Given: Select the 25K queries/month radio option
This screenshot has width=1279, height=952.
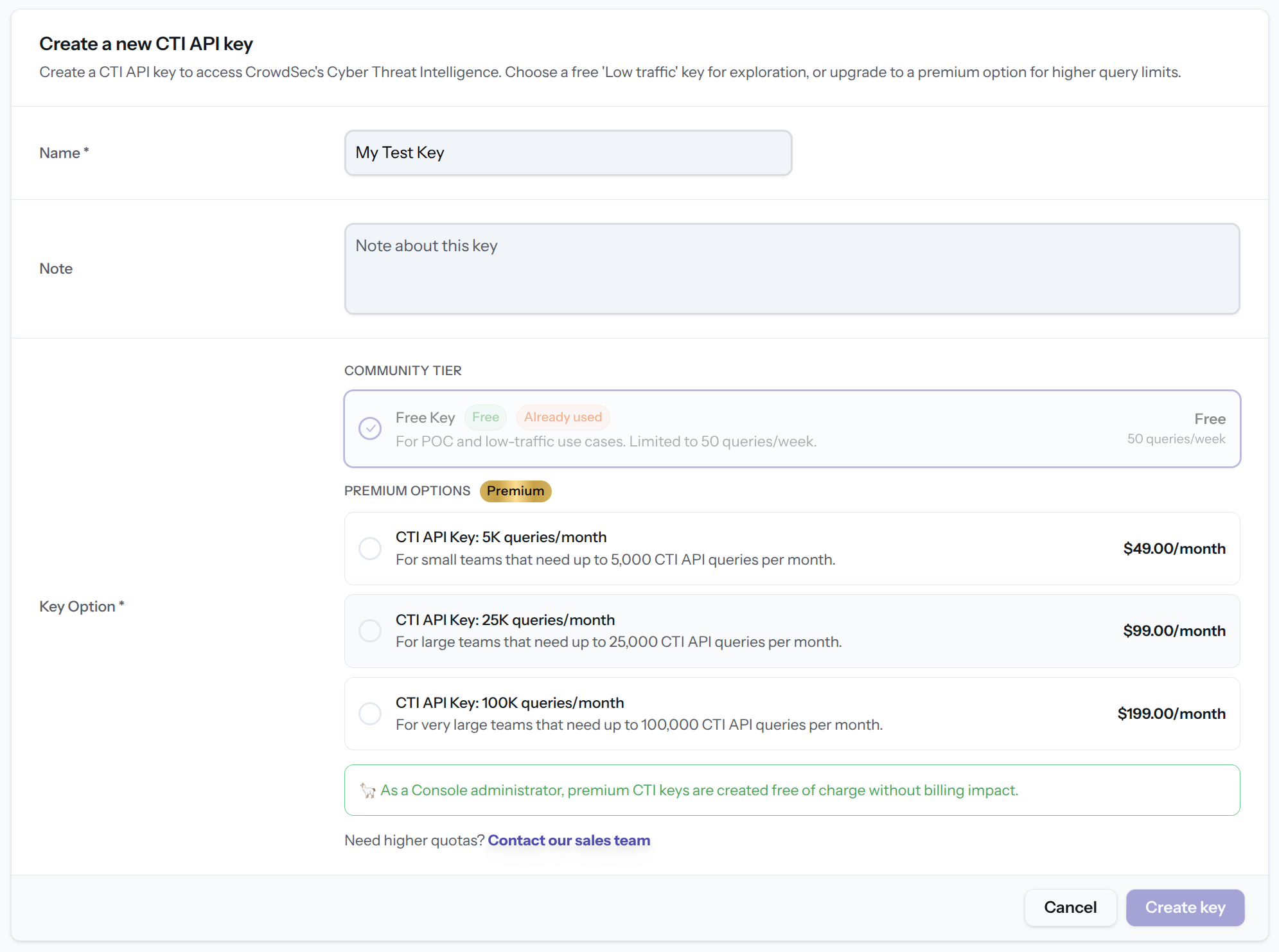Looking at the screenshot, I should pos(370,631).
